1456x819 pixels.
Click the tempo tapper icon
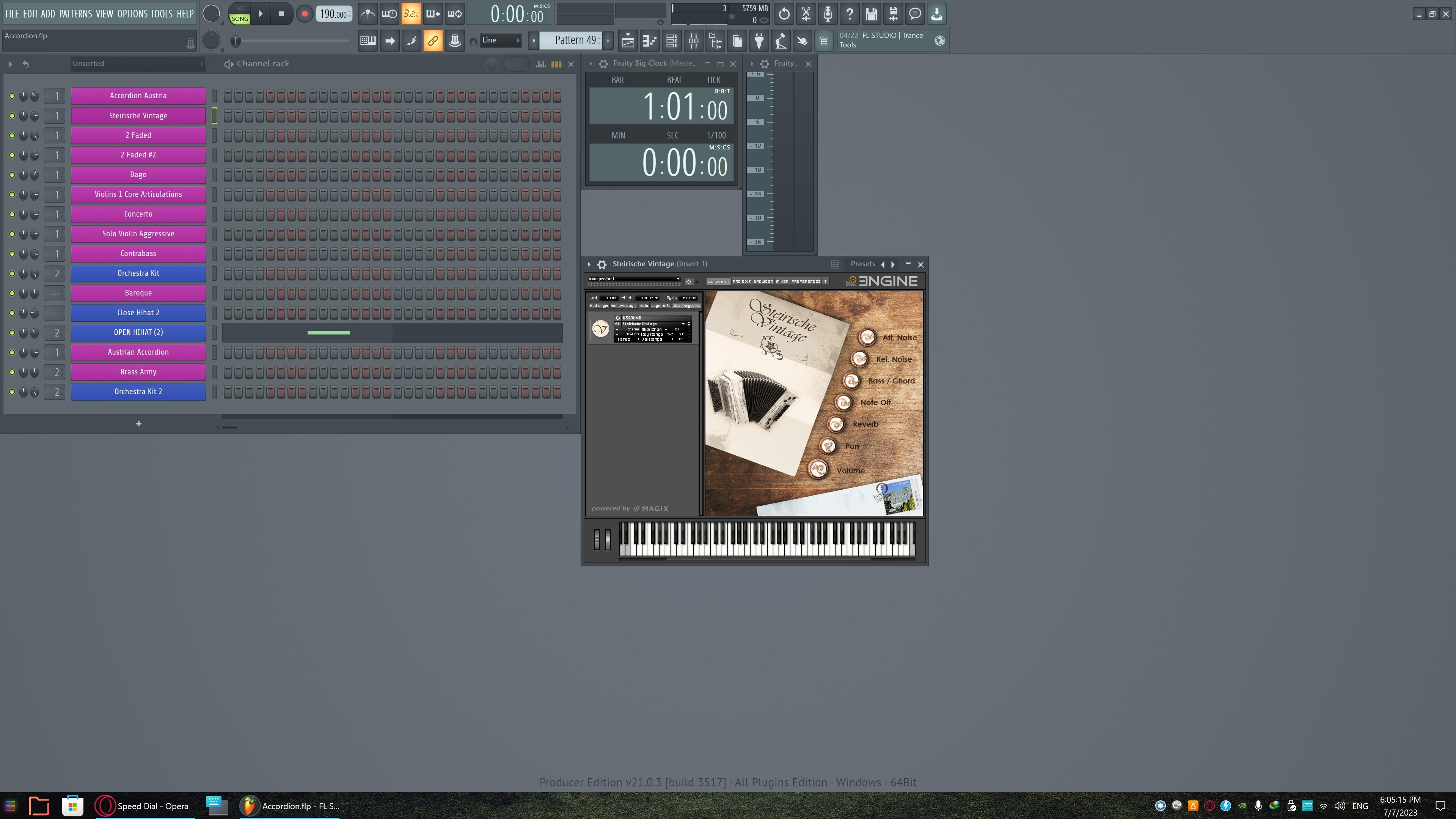click(x=781, y=40)
